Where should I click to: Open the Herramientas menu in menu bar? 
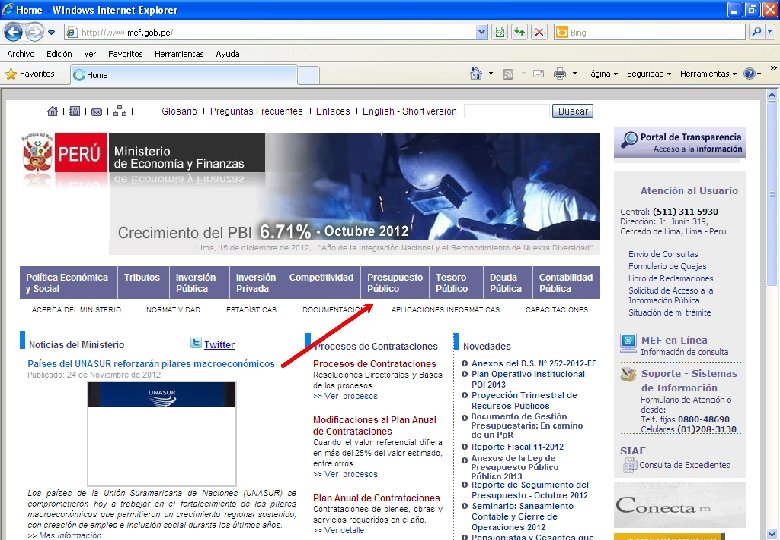(179, 54)
